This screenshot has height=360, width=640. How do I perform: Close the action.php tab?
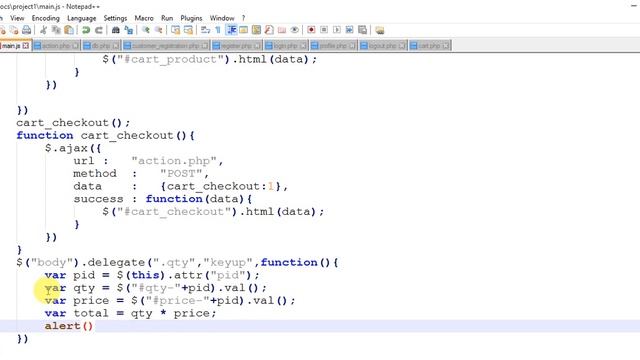pyautogui.click(x=76, y=46)
